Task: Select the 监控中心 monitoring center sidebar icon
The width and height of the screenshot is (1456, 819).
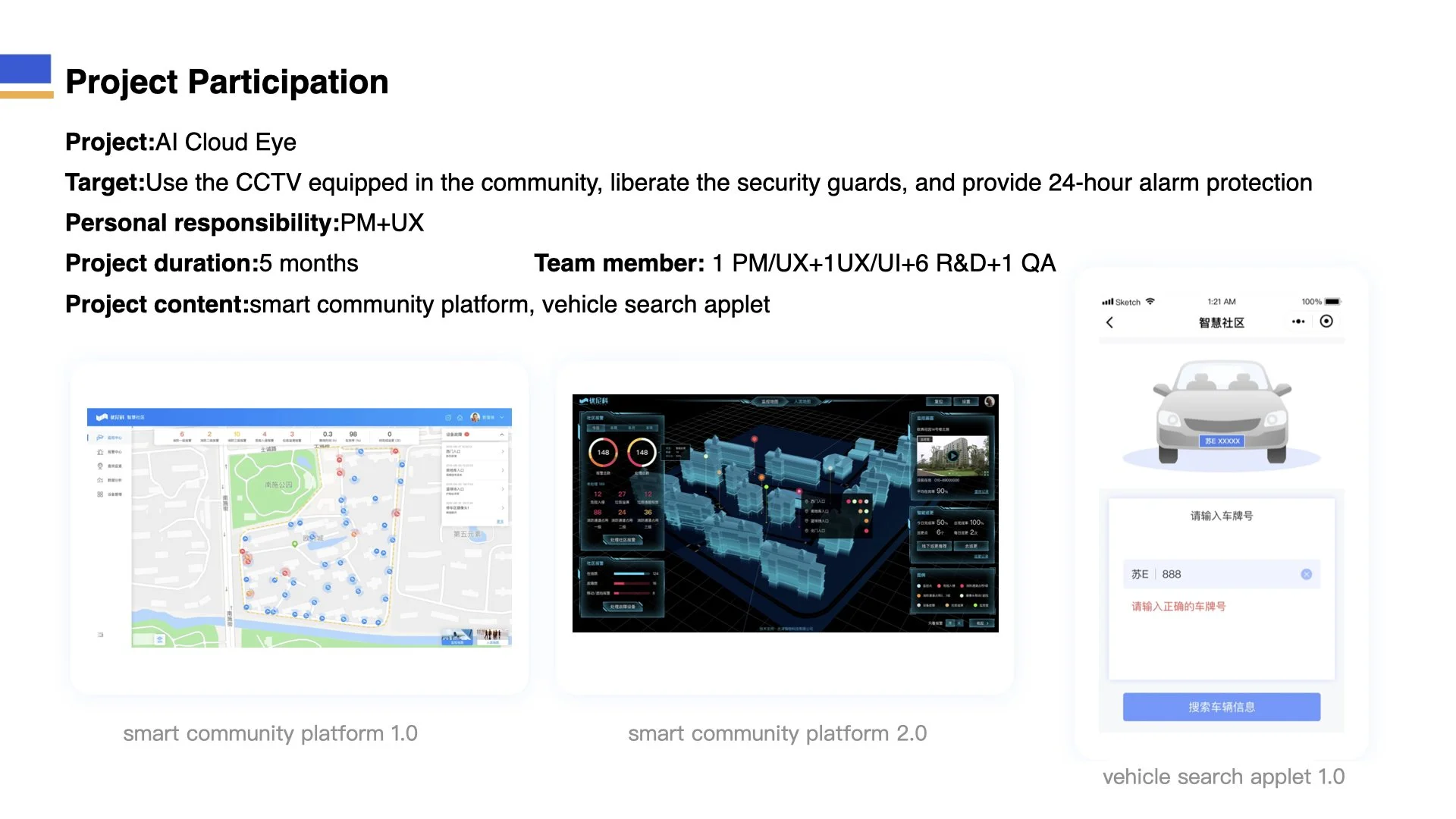Action: (x=100, y=438)
